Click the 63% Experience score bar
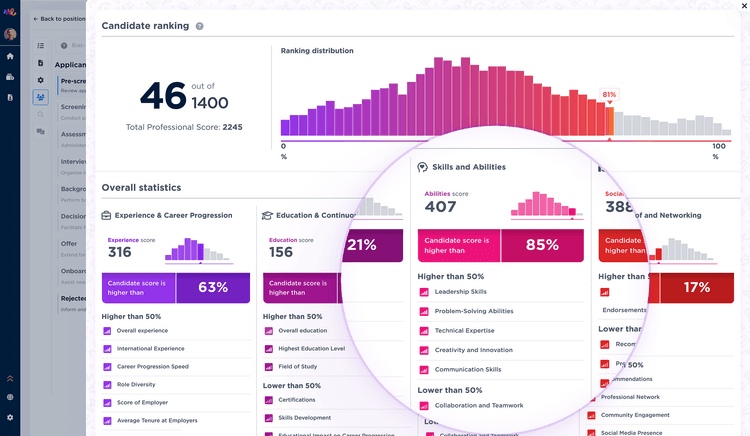 [212, 288]
